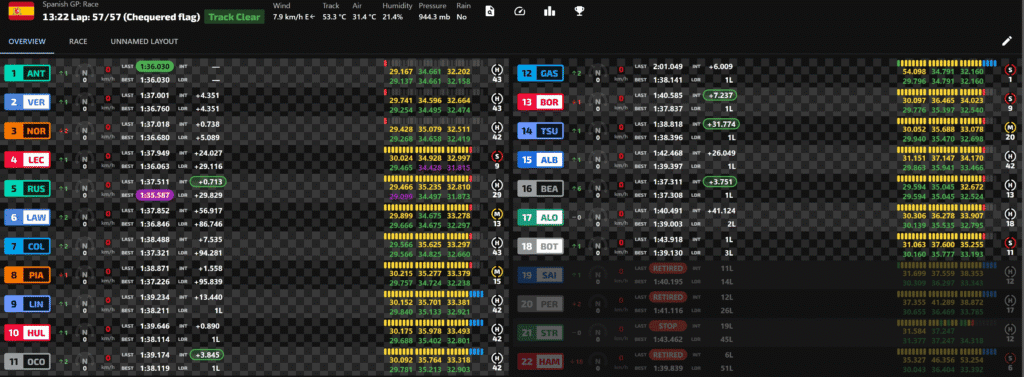The height and width of the screenshot is (377, 1024).
Task: Select driver tag 17 ALO
Action: coord(541,217)
